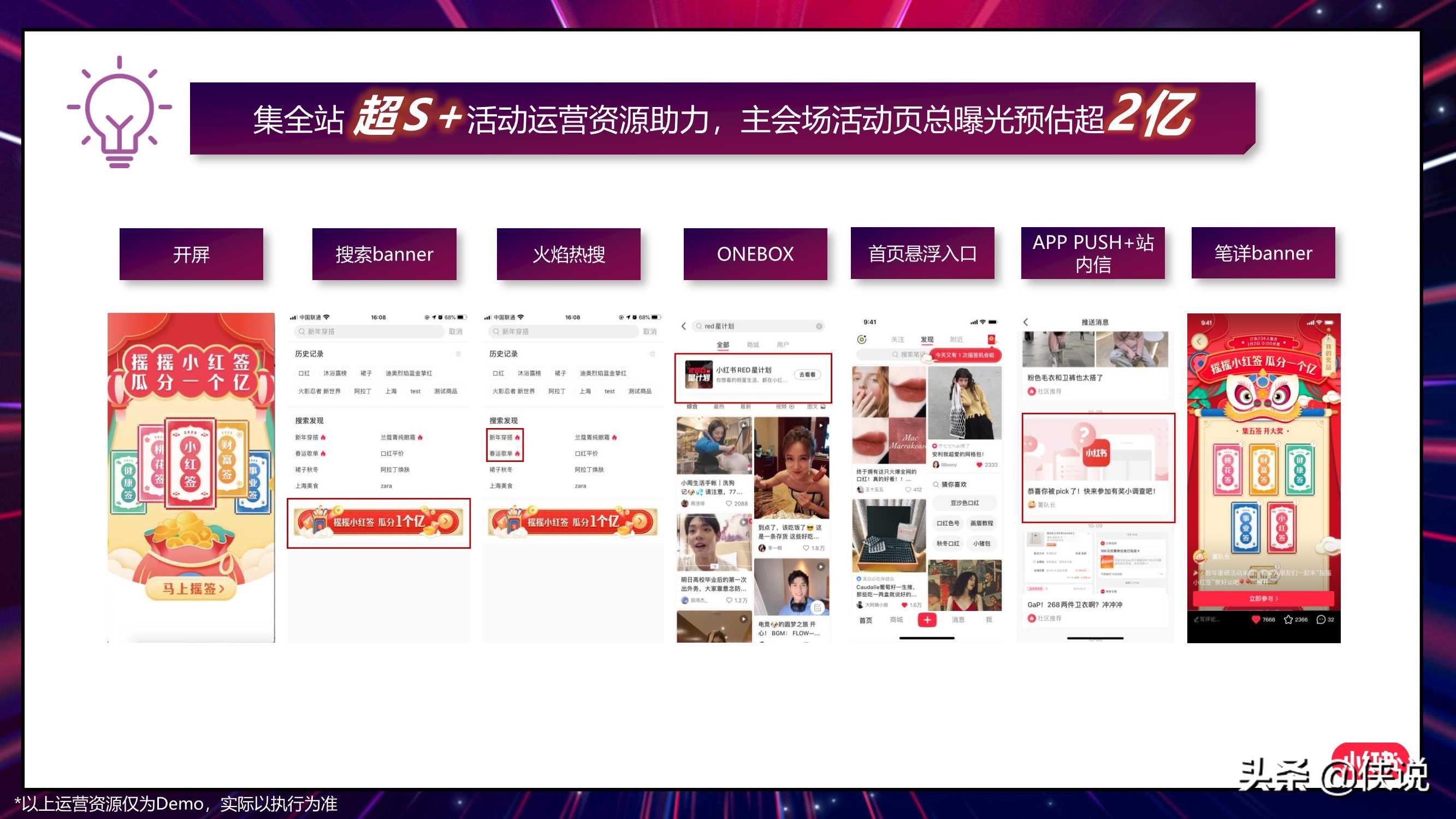Open the red envelope icon on homepage

tap(991, 339)
